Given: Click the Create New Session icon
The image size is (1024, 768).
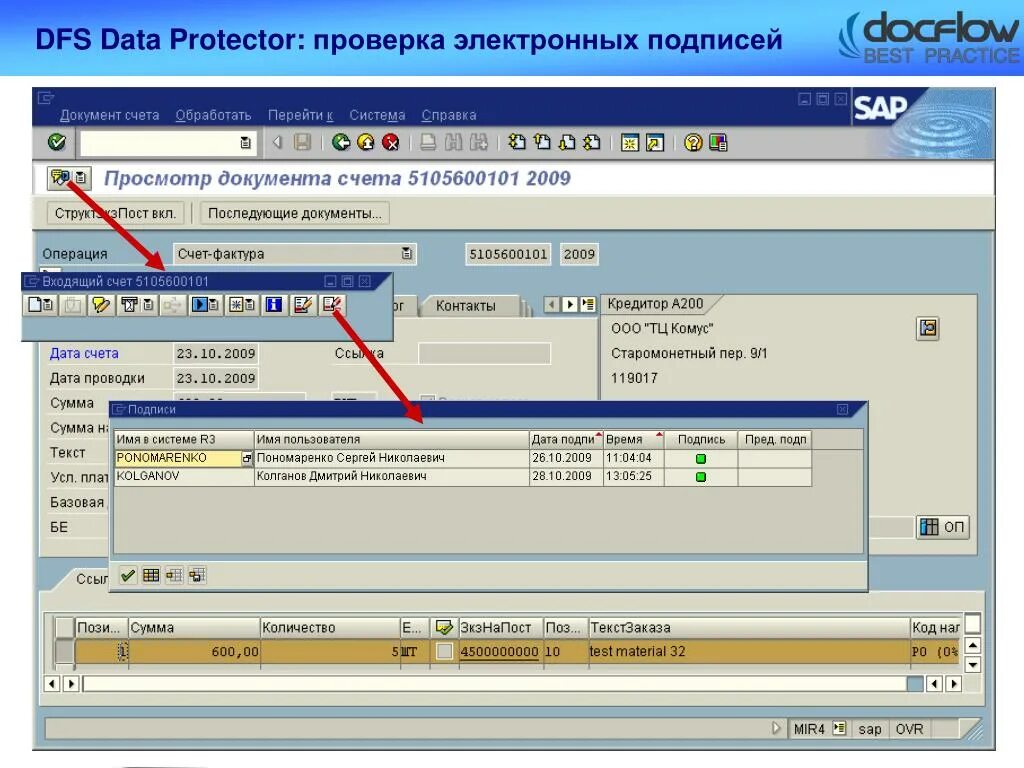Looking at the screenshot, I should [x=630, y=142].
